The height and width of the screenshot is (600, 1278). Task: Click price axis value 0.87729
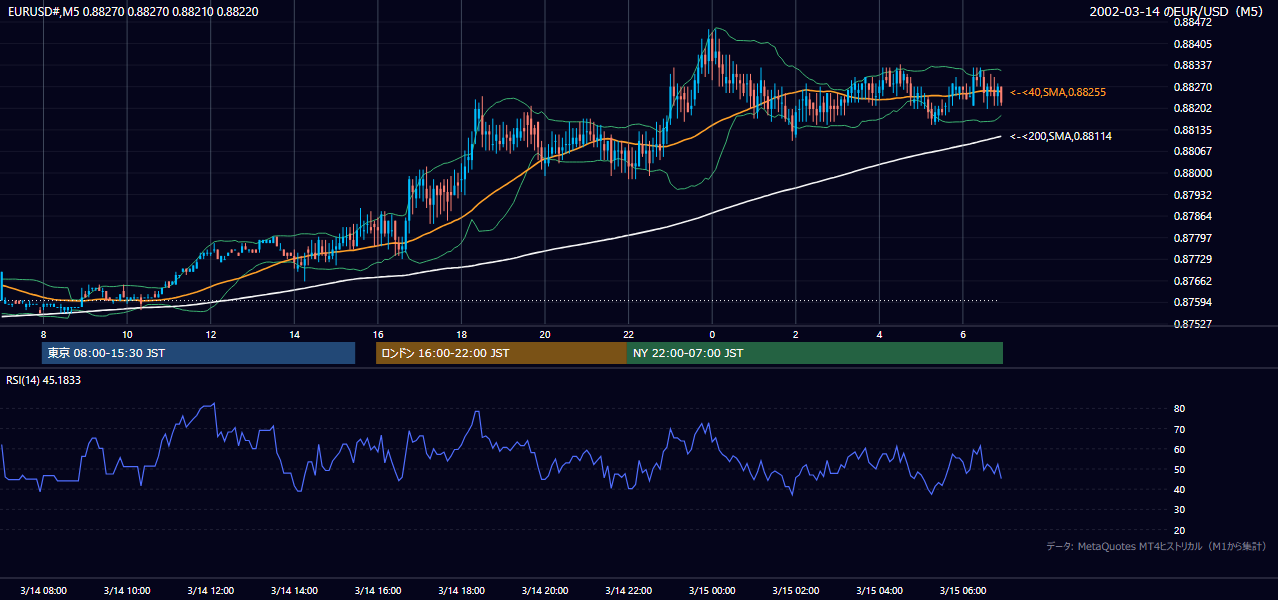(x=1192, y=259)
